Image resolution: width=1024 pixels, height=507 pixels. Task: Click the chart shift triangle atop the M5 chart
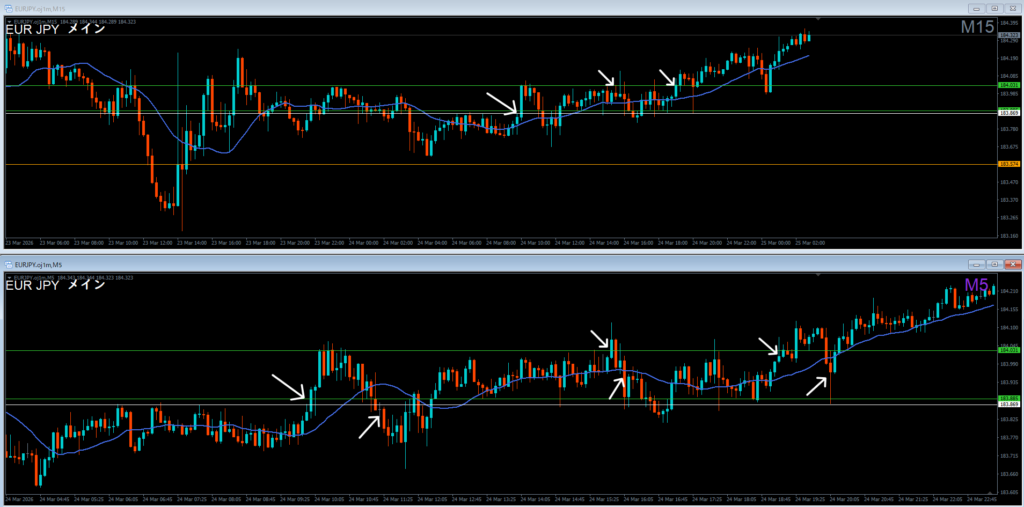816,276
